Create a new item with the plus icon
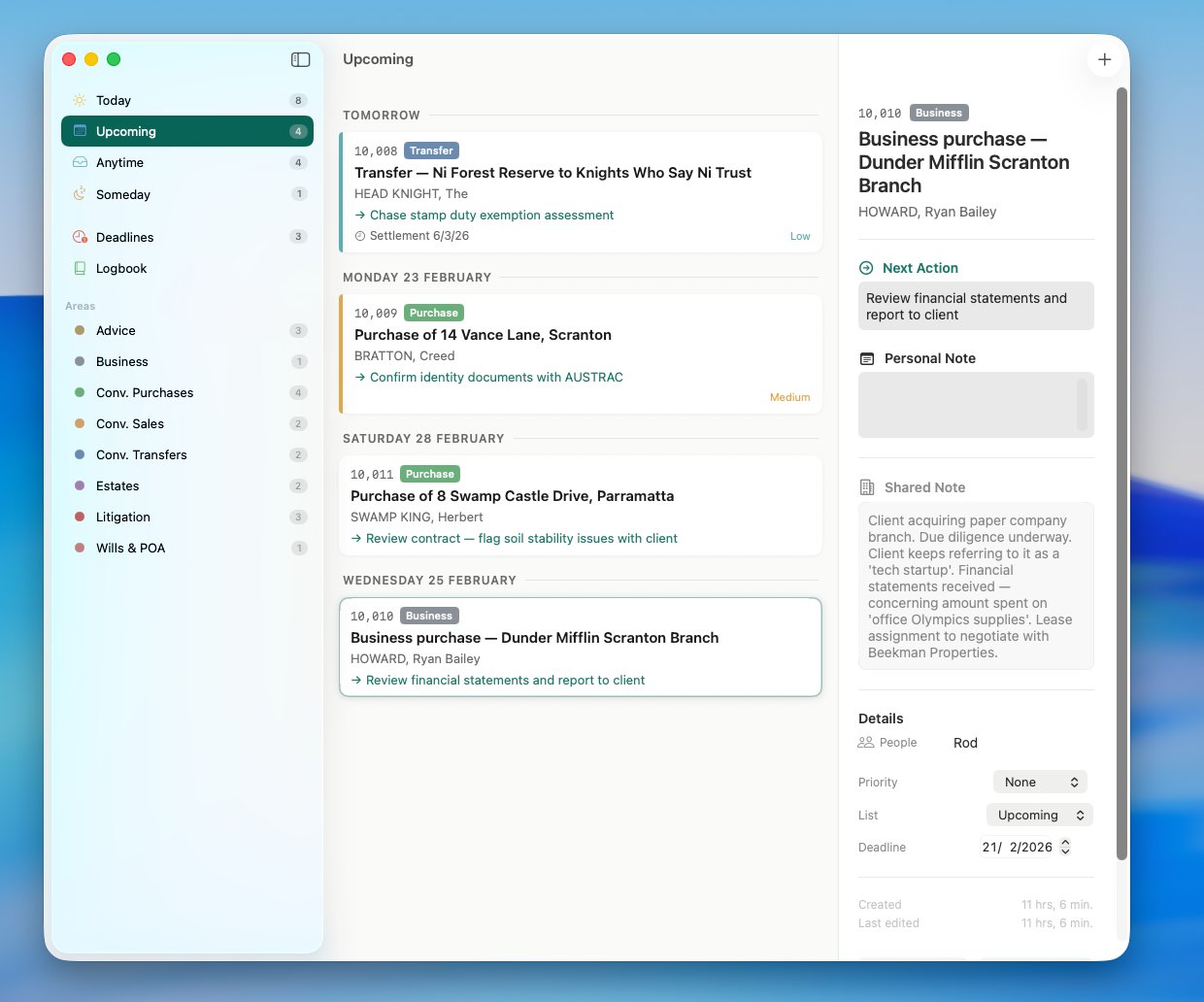Screen dimensions: 1204x1002 1104,59
